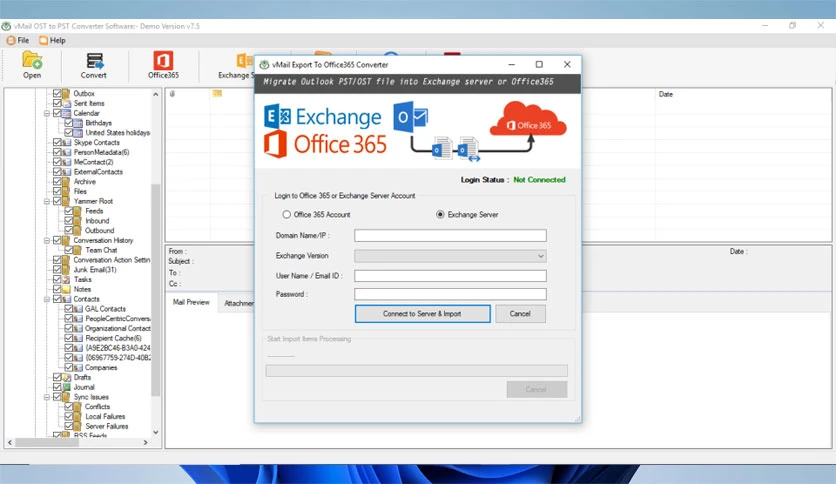Collapse the Calendar tree node
Image resolution: width=836 pixels, height=484 pixels.
click(x=47, y=113)
